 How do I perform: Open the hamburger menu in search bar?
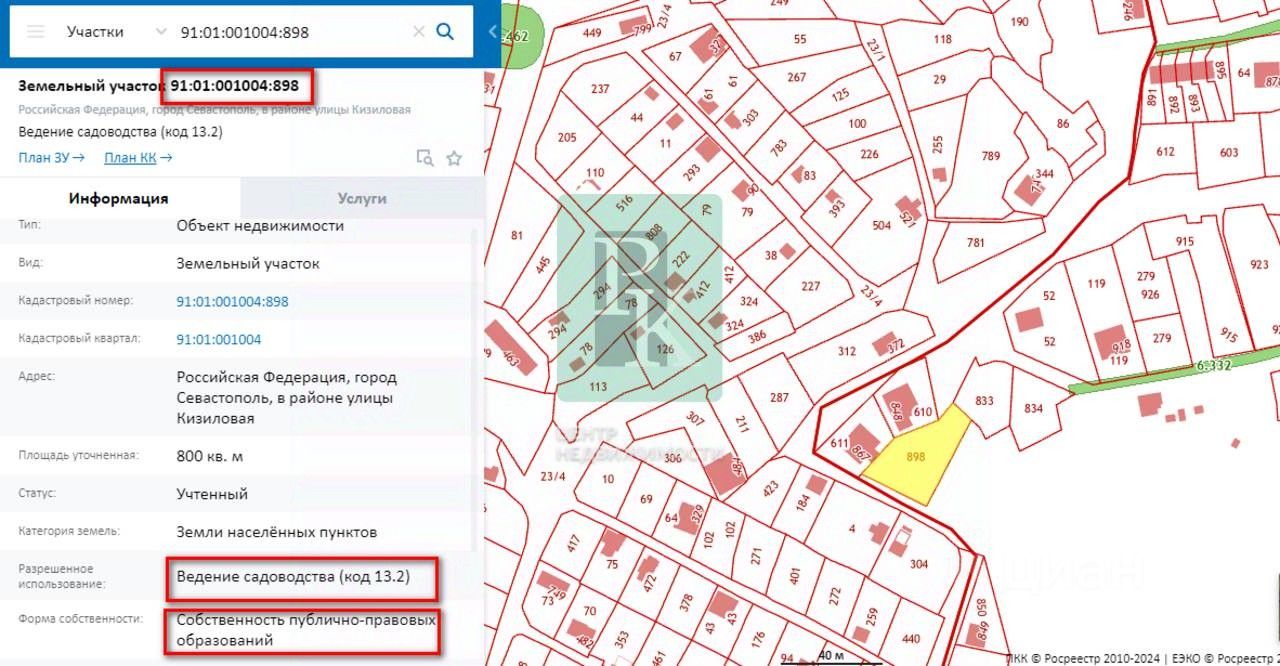click(x=36, y=31)
